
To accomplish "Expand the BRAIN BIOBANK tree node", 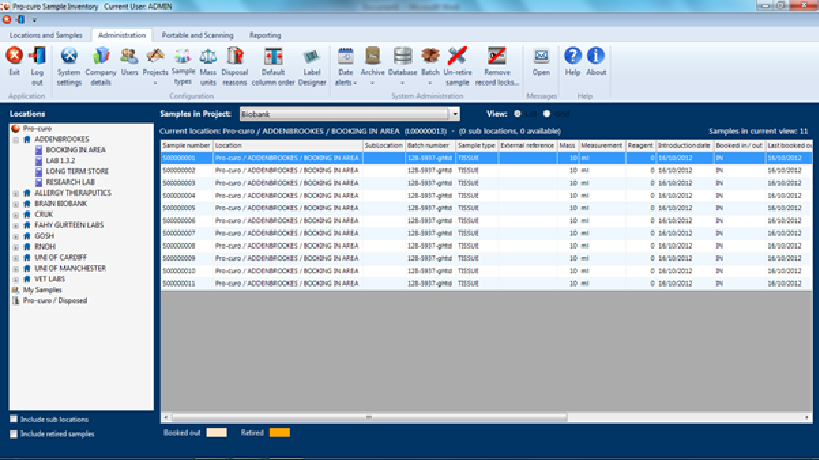I will pos(13,201).
